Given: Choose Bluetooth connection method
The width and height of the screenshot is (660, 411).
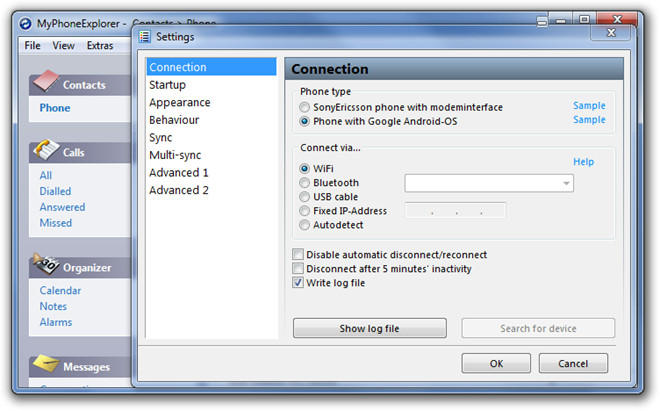Looking at the screenshot, I should [304, 183].
